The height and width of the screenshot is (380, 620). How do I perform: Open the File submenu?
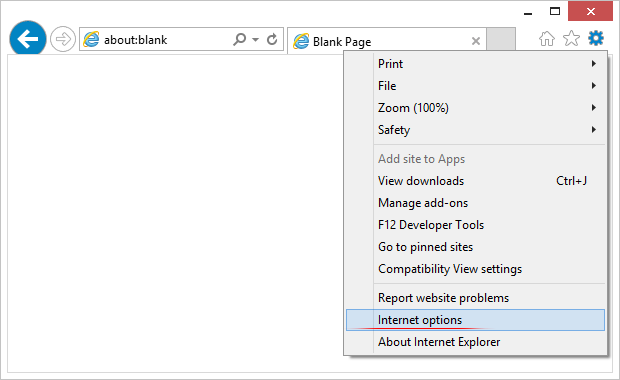[x=476, y=86]
